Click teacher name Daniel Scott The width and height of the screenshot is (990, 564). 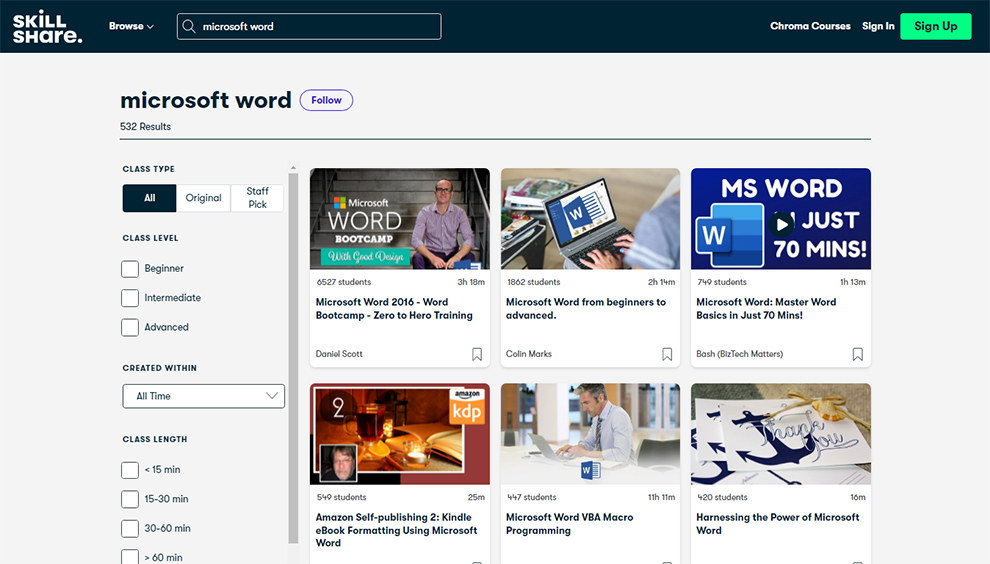point(339,354)
